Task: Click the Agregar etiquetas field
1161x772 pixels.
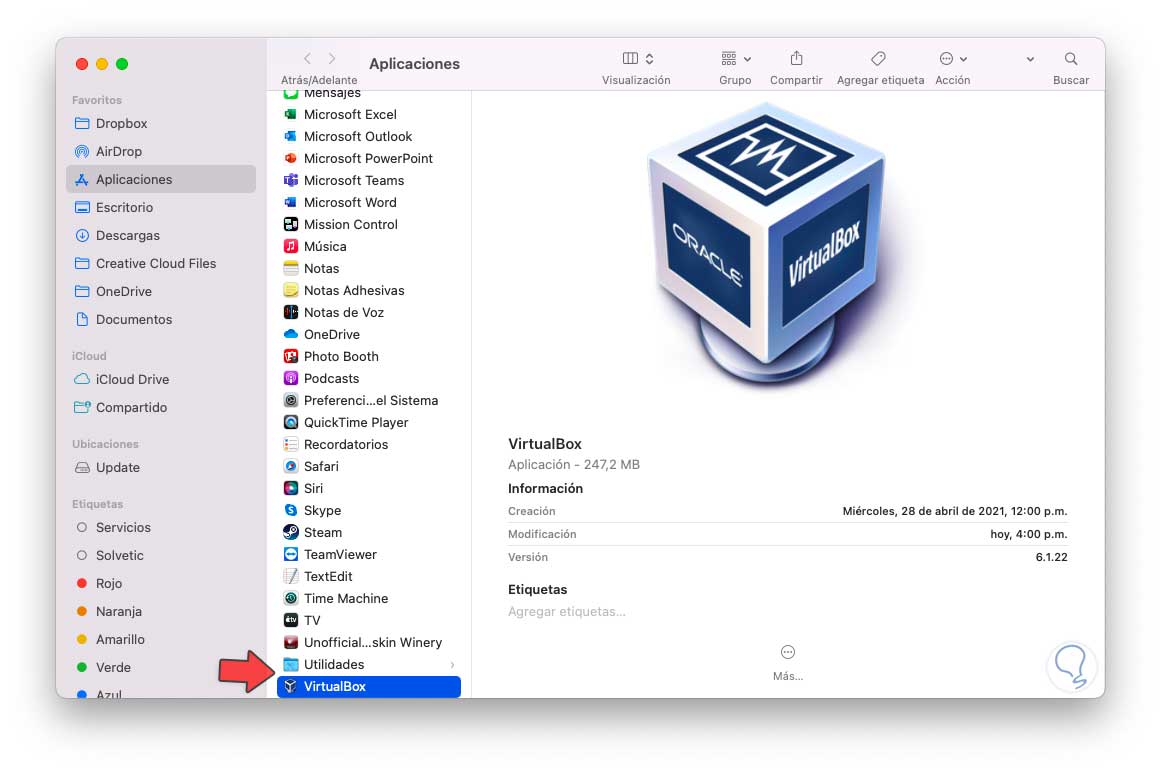Action: (567, 611)
